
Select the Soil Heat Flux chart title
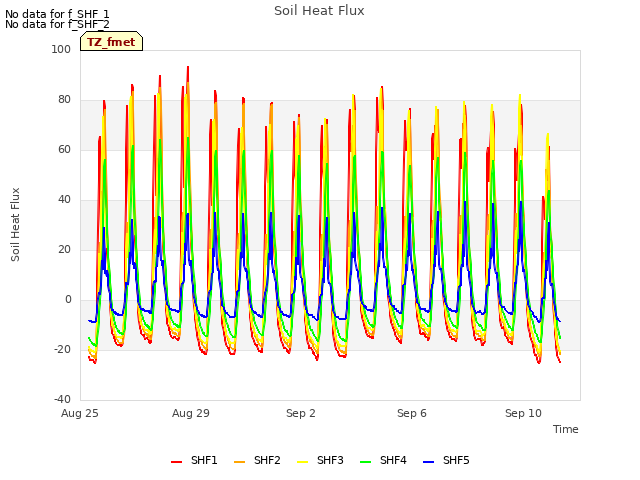click(319, 11)
